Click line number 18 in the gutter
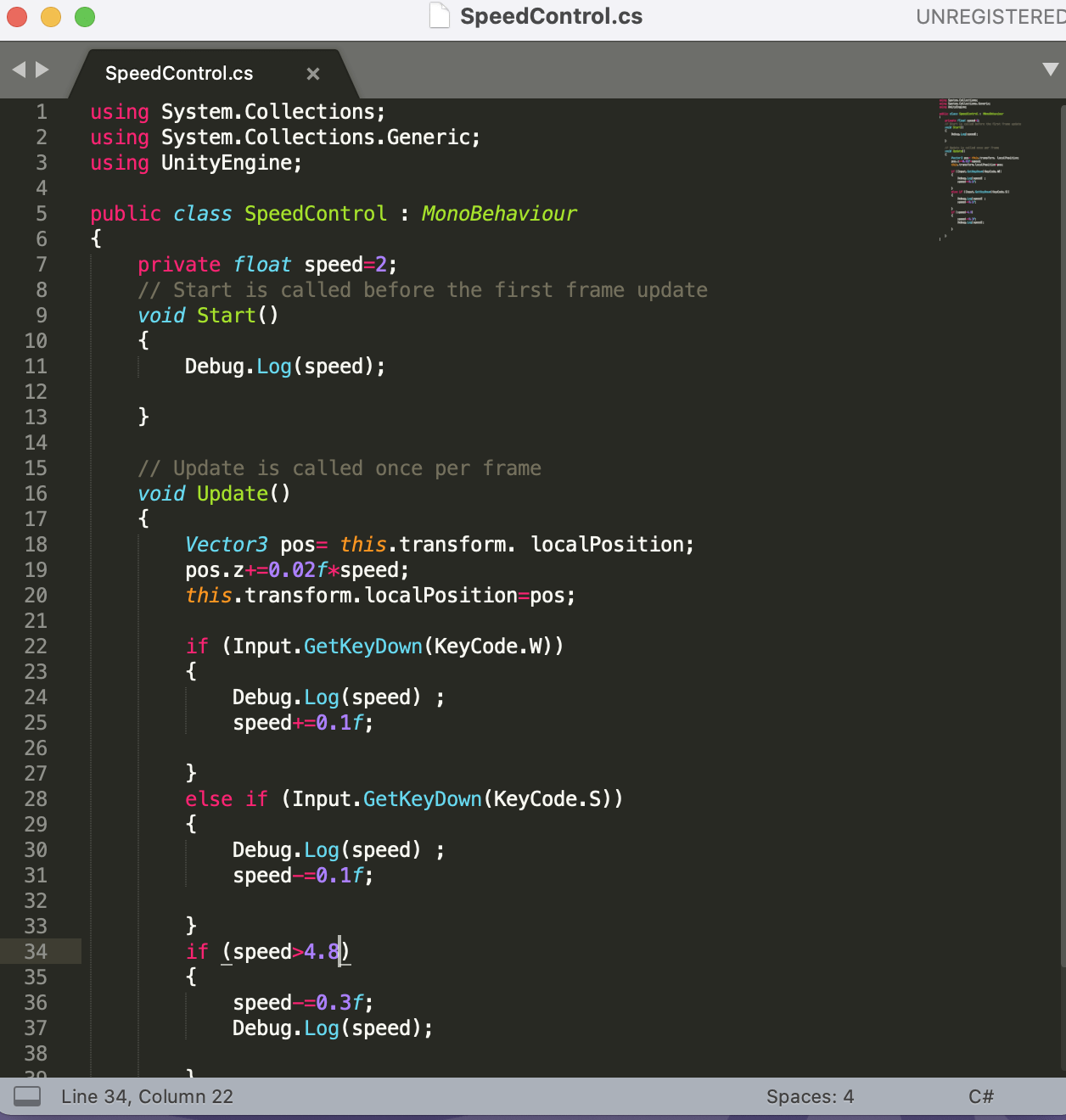The height and width of the screenshot is (1120, 1066). click(36, 545)
